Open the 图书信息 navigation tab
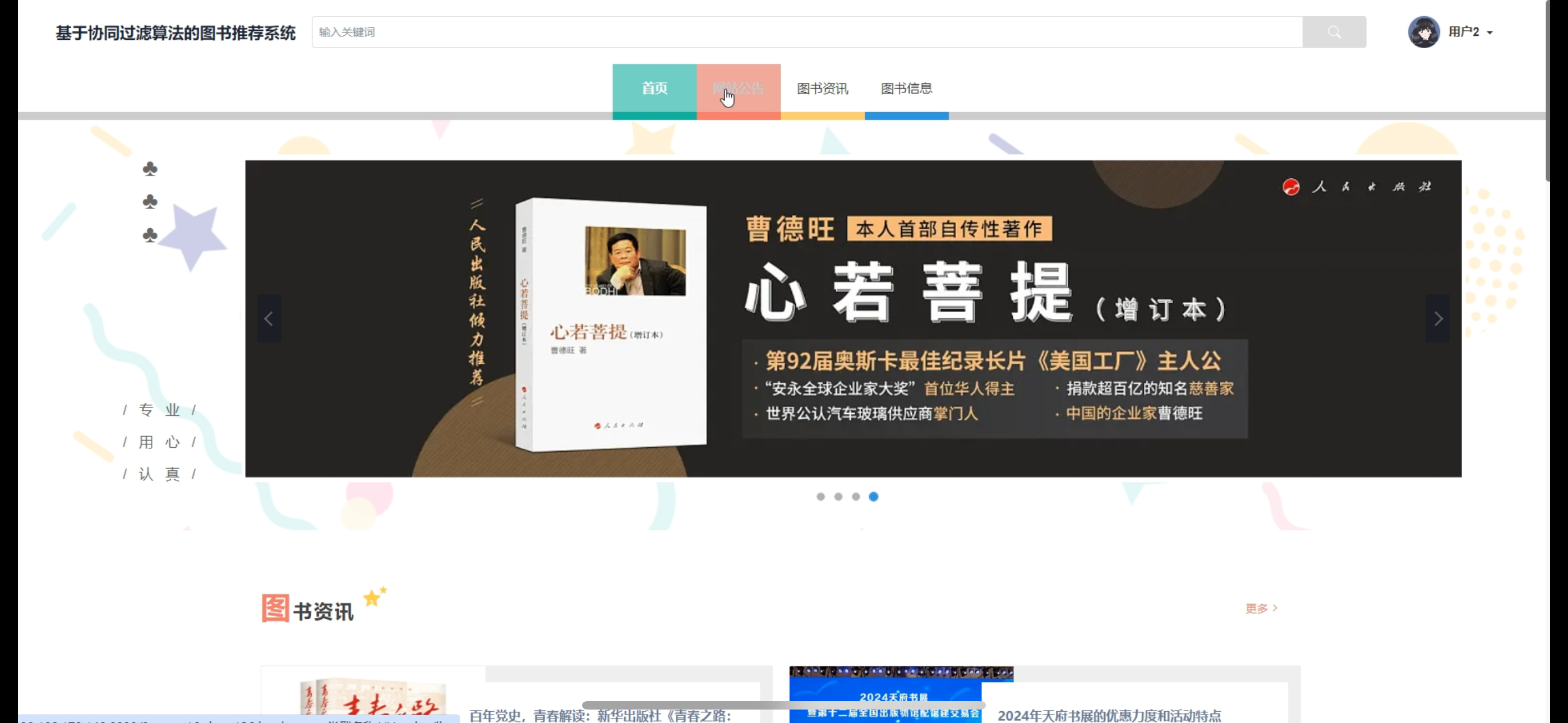This screenshot has width=1568, height=723. (x=906, y=88)
